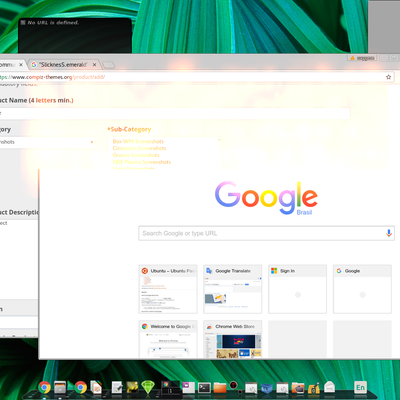Open the orange Files folder in dock
The height and width of the screenshot is (400, 400).
tap(220, 388)
